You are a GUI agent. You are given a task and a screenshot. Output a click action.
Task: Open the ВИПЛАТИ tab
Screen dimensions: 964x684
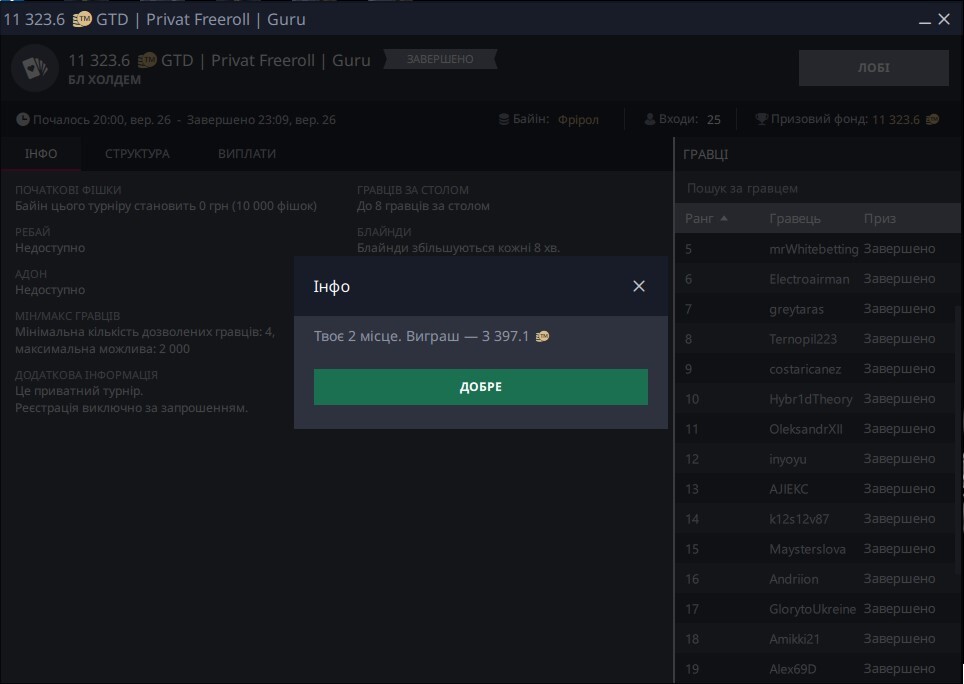pos(247,154)
